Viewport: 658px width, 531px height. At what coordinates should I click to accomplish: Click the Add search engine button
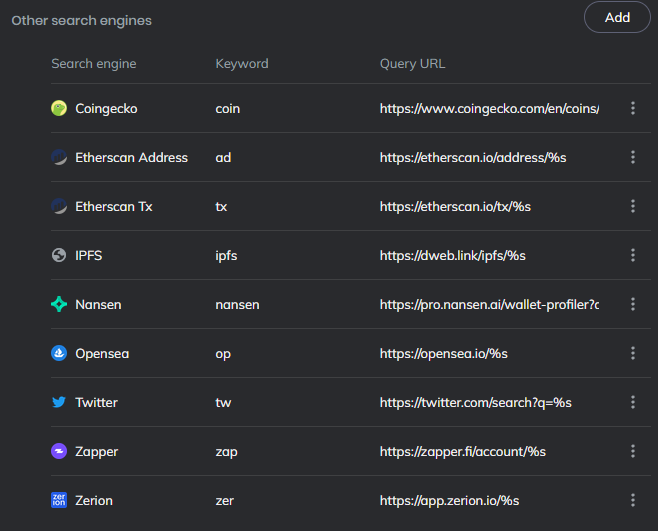click(617, 17)
